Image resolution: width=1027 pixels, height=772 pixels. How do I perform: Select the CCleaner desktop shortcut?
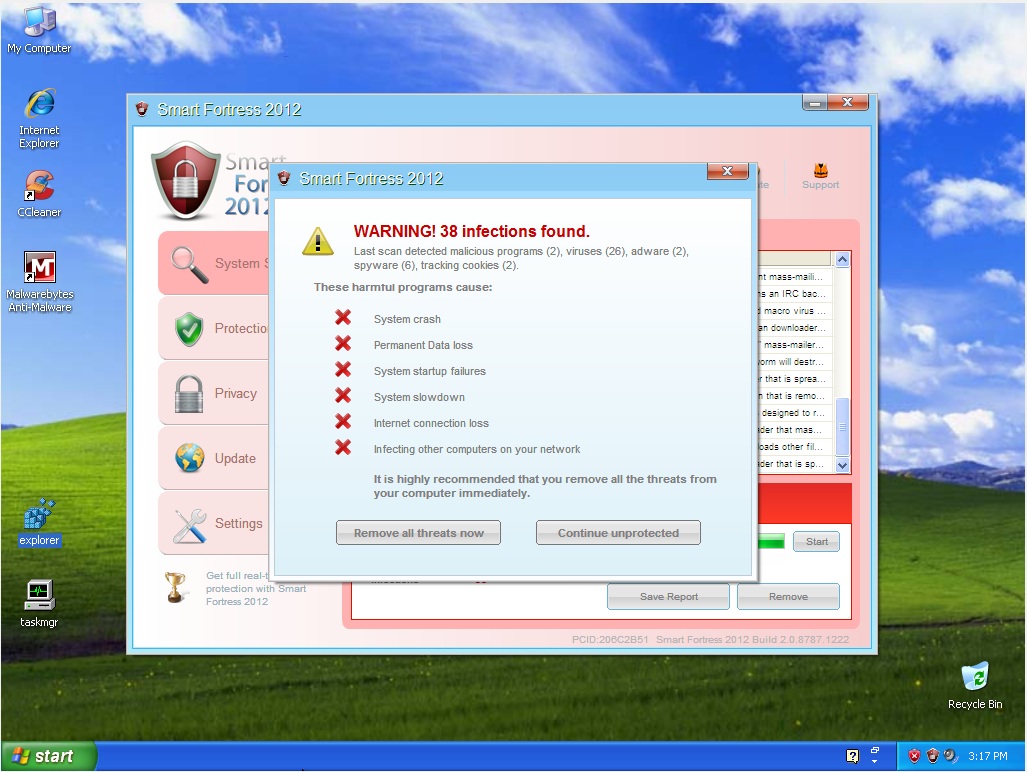click(39, 194)
